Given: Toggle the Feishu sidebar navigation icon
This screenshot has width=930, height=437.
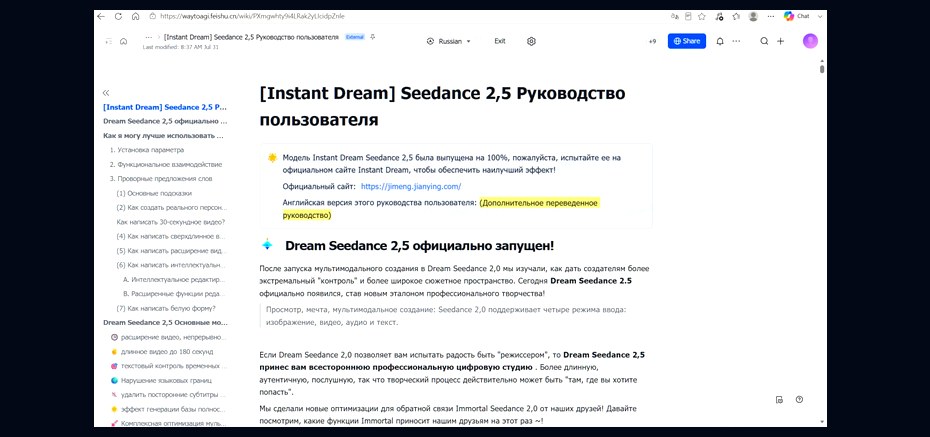Looking at the screenshot, I should tap(109, 42).
